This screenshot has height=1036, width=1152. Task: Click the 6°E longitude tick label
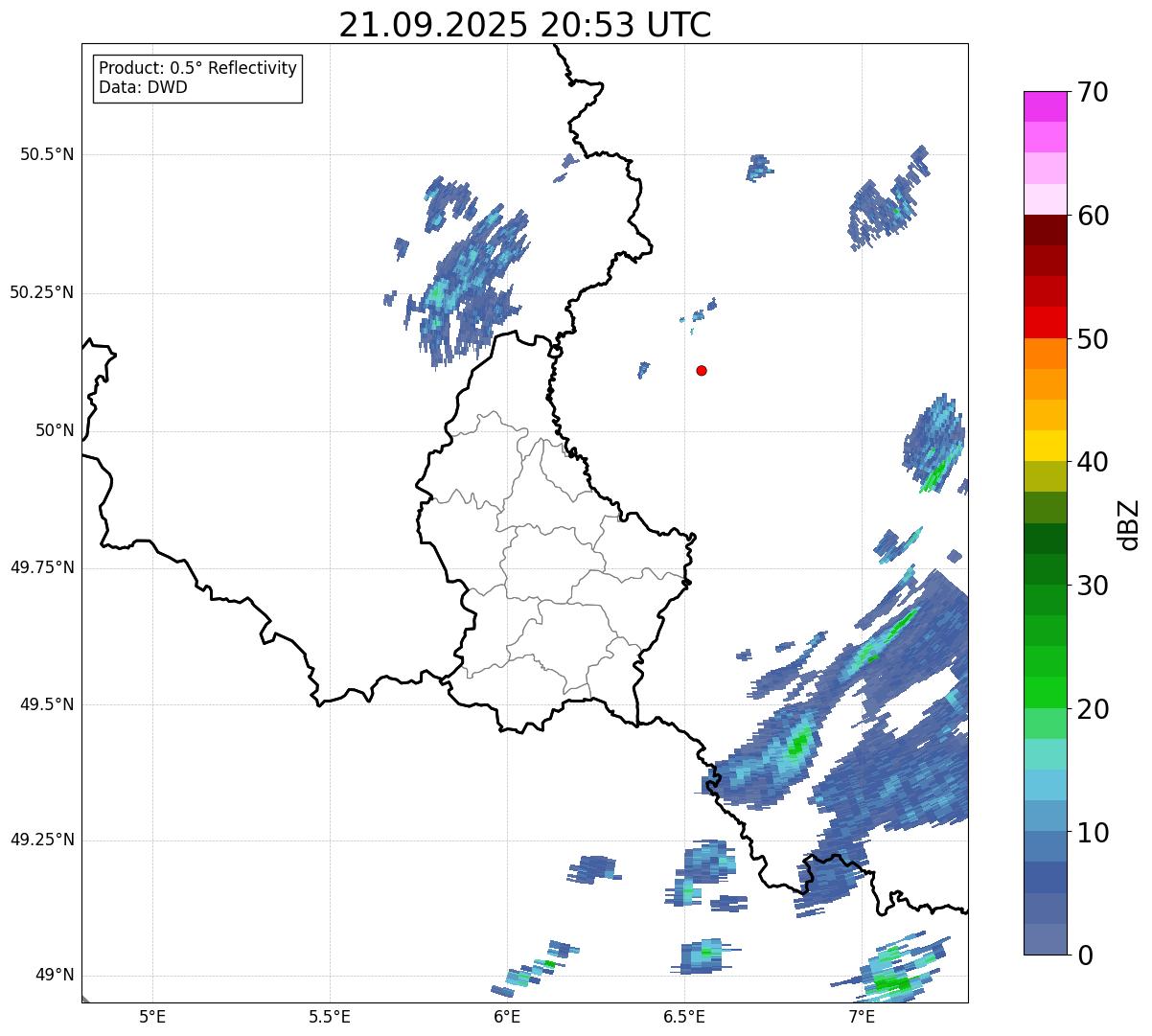click(507, 1016)
